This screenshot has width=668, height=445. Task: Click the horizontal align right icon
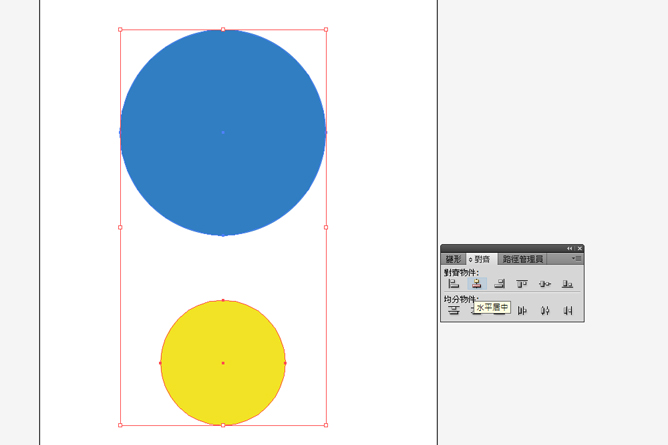[x=499, y=284]
